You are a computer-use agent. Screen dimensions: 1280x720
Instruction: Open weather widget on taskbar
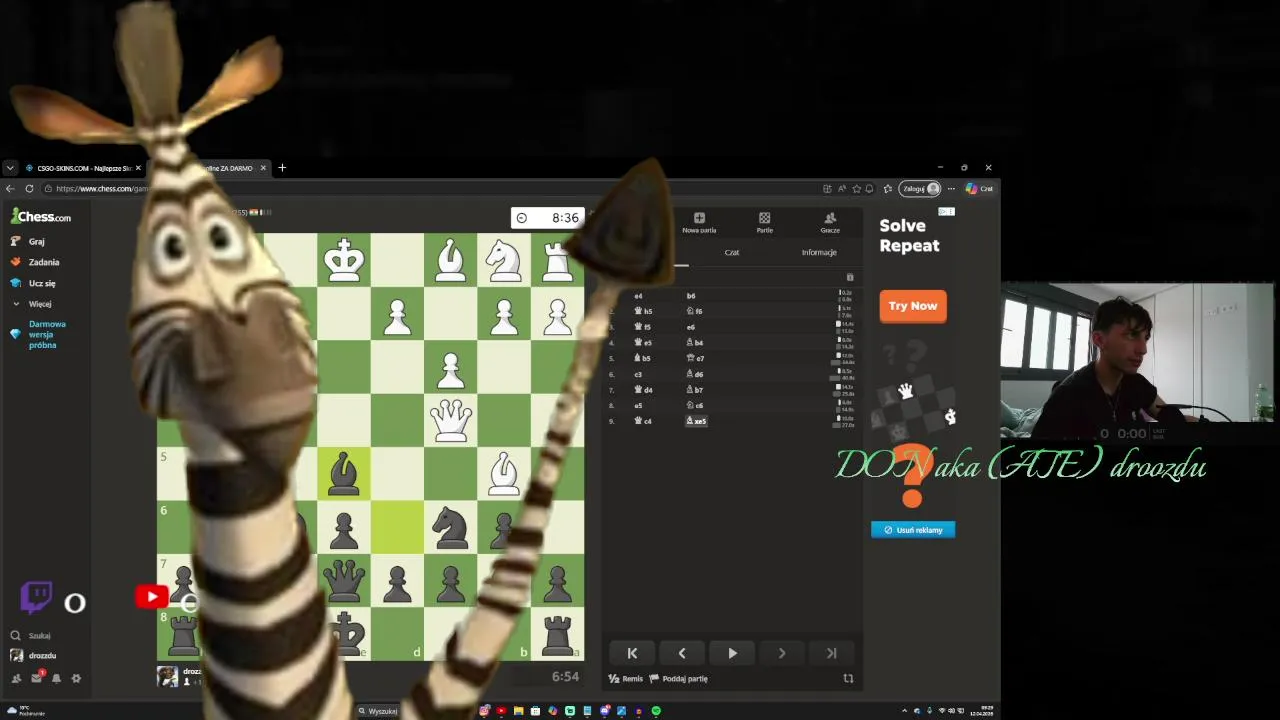pos(25,711)
